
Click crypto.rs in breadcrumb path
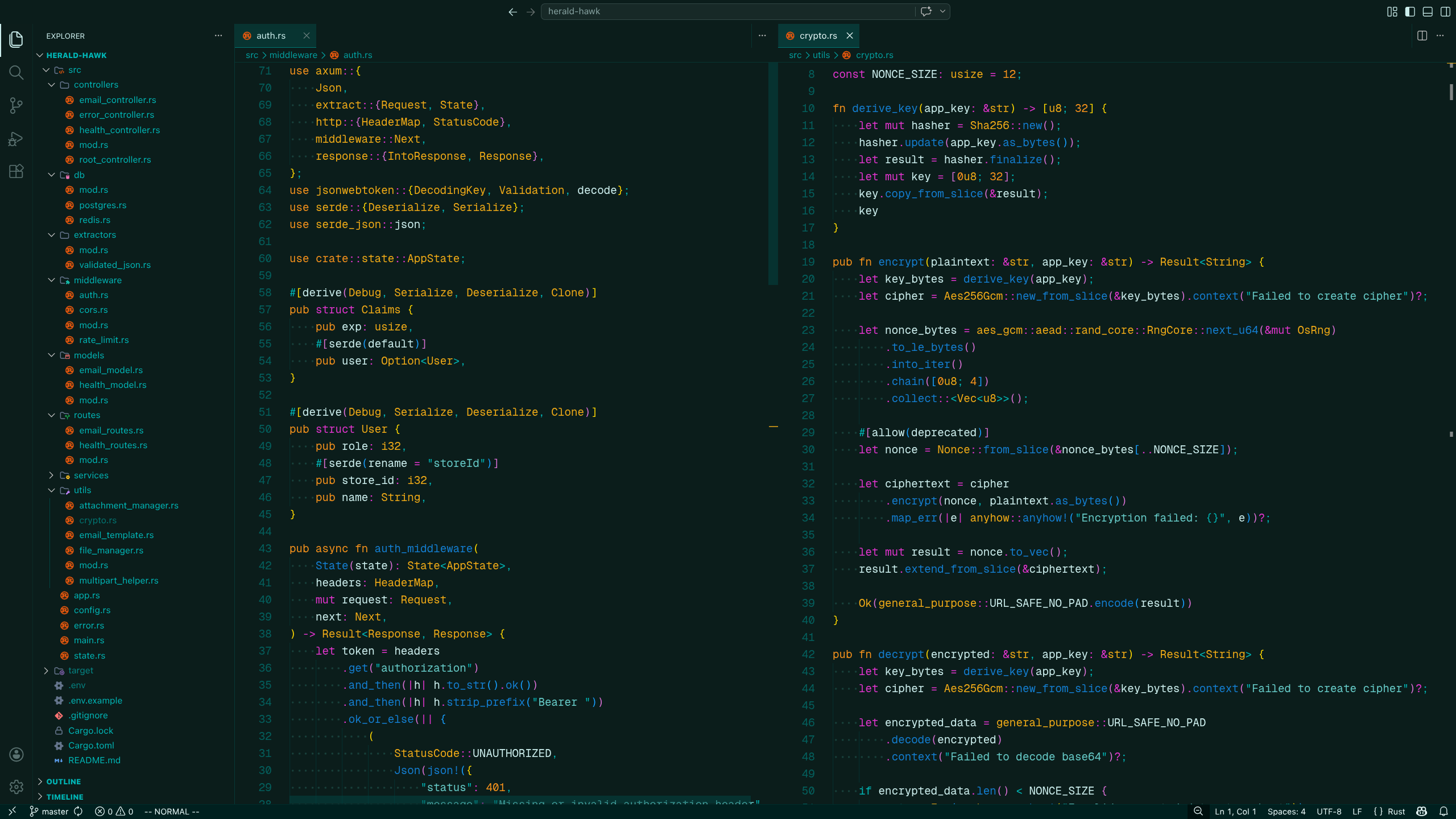[874, 55]
